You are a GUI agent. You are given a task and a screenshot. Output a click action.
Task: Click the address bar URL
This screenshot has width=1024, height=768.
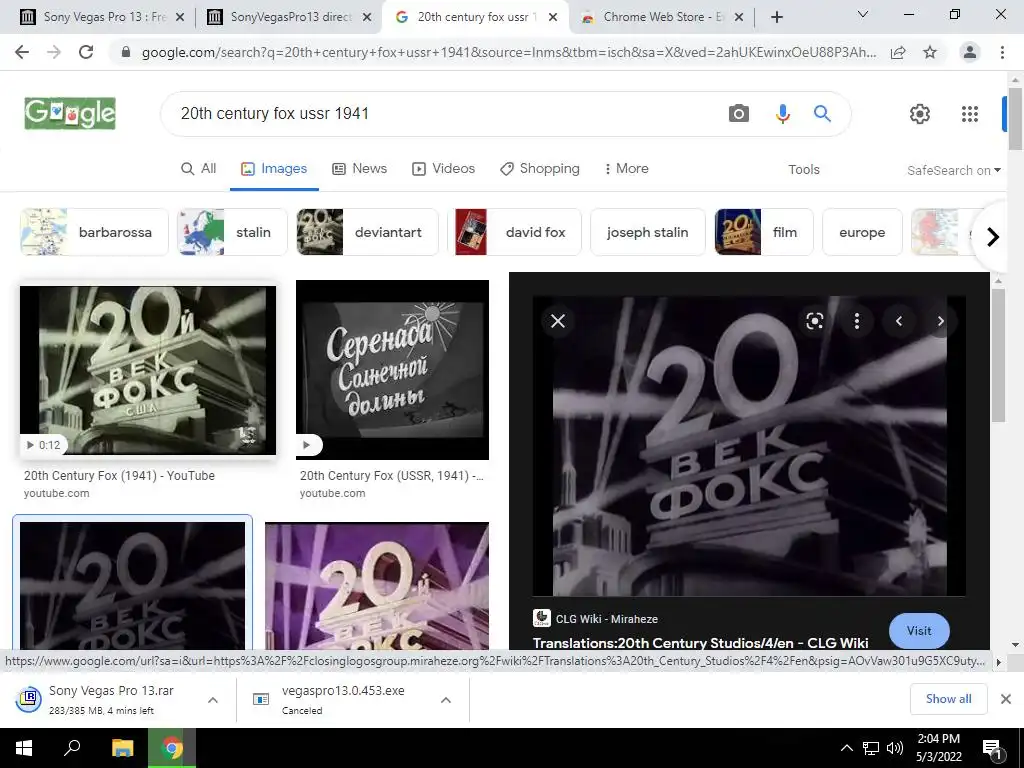[508, 52]
